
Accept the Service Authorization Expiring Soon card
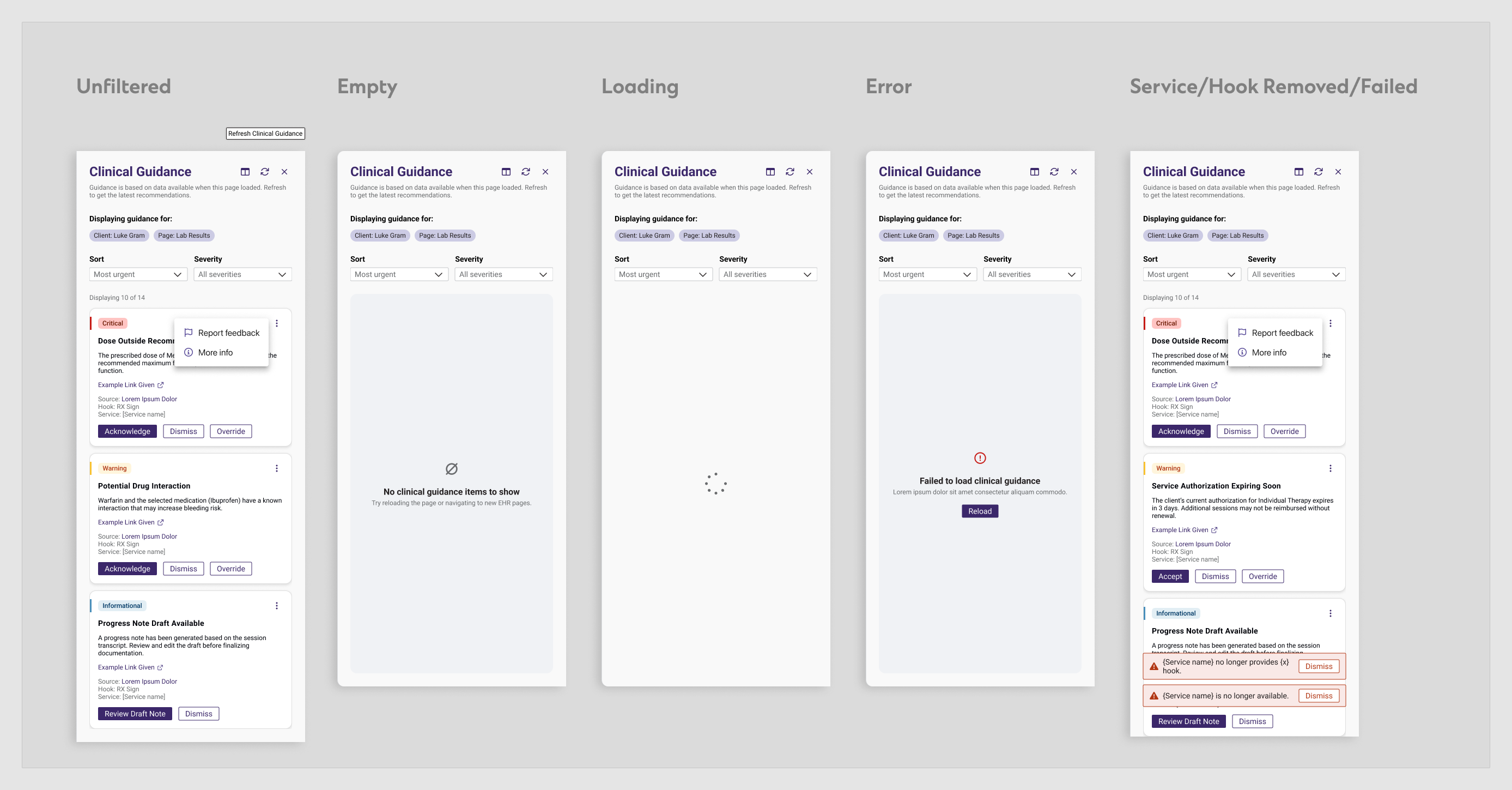[1170, 576]
